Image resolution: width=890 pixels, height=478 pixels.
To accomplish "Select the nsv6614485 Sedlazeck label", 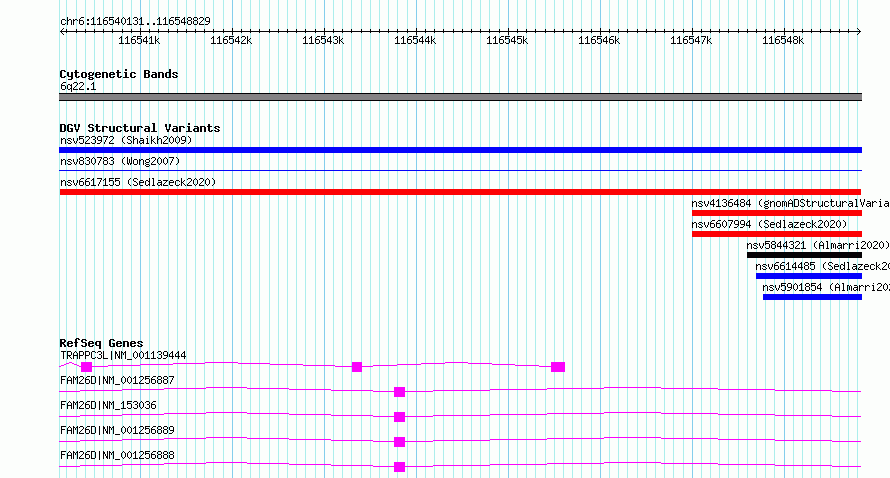I will click(x=822, y=266).
